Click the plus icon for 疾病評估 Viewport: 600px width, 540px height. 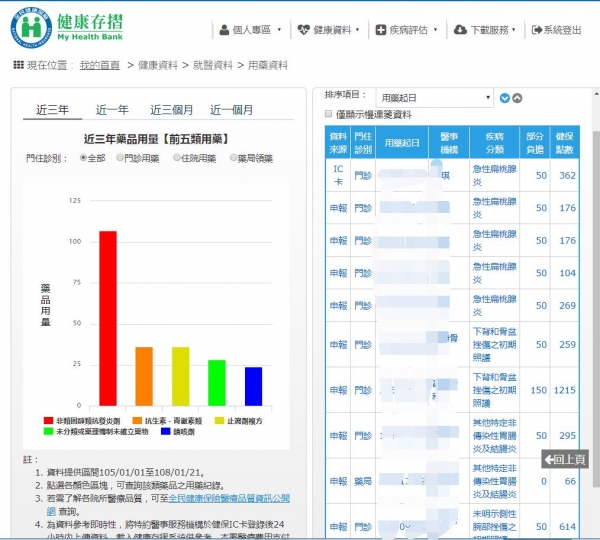381,30
